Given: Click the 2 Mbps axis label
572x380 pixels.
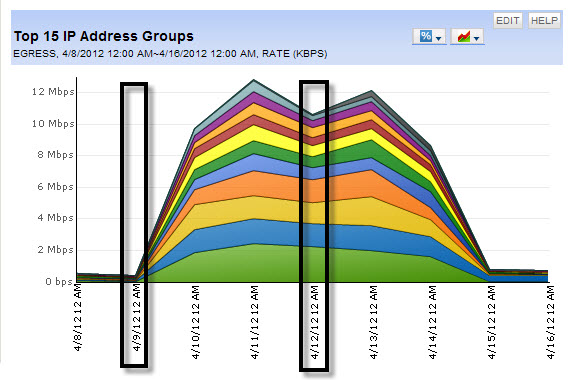Looking at the screenshot, I should (55, 250).
